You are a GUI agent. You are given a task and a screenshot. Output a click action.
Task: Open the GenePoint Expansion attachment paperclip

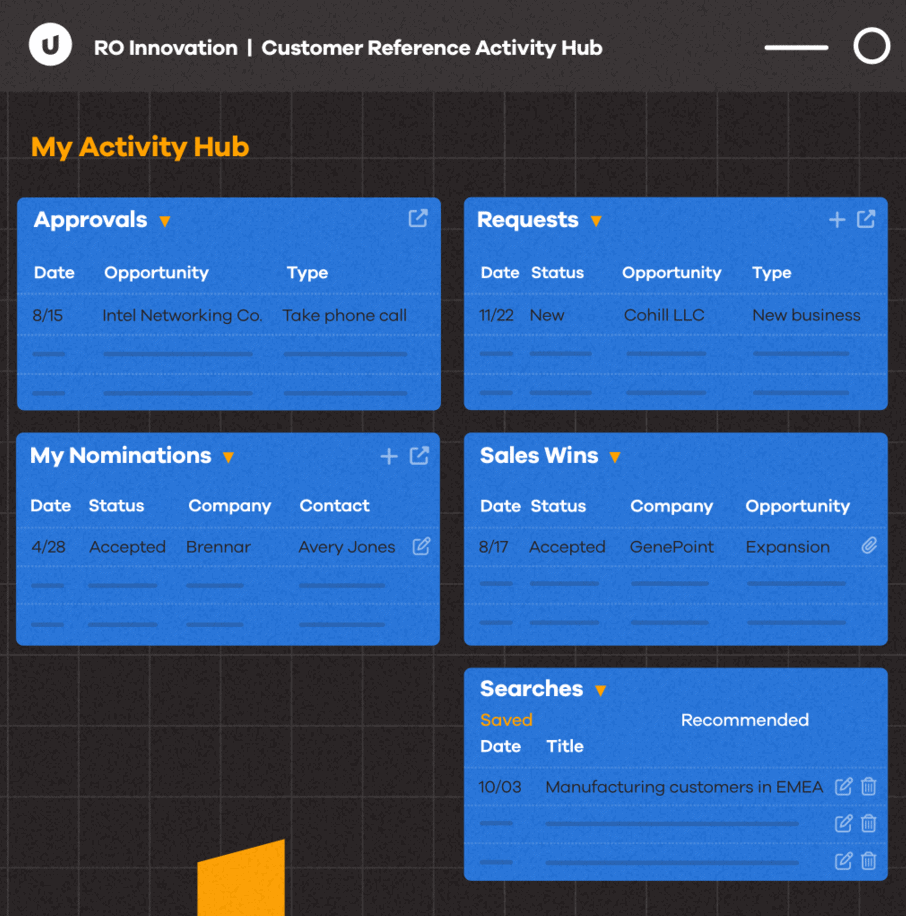pyautogui.click(x=869, y=546)
